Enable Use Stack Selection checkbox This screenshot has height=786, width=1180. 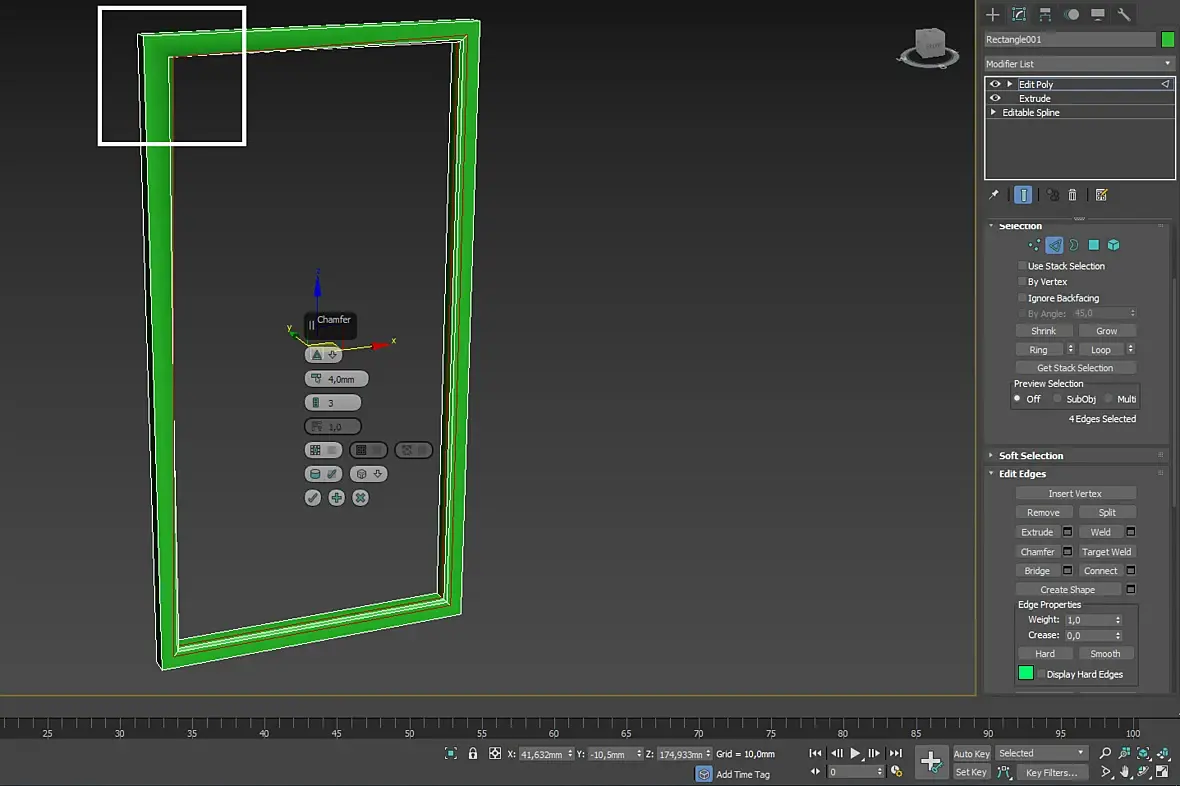(x=1022, y=266)
